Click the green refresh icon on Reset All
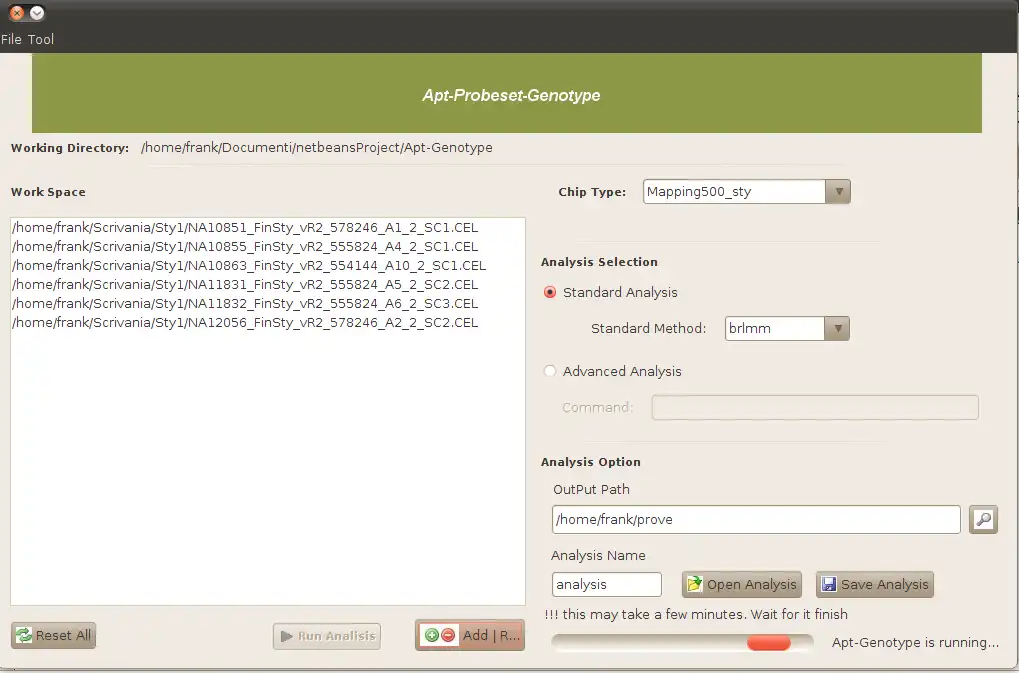Screen dimensions: 1019x673 [x=24, y=635]
